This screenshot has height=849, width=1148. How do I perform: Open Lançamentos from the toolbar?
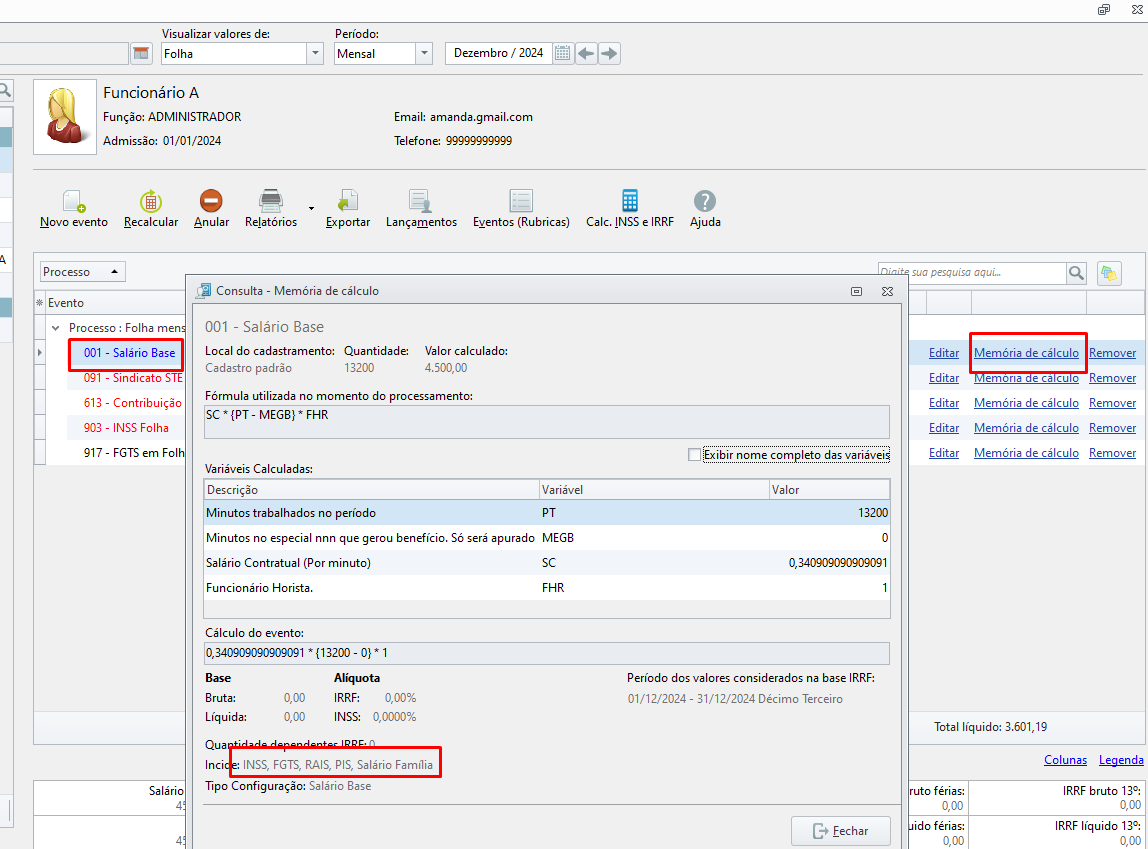tap(421, 201)
